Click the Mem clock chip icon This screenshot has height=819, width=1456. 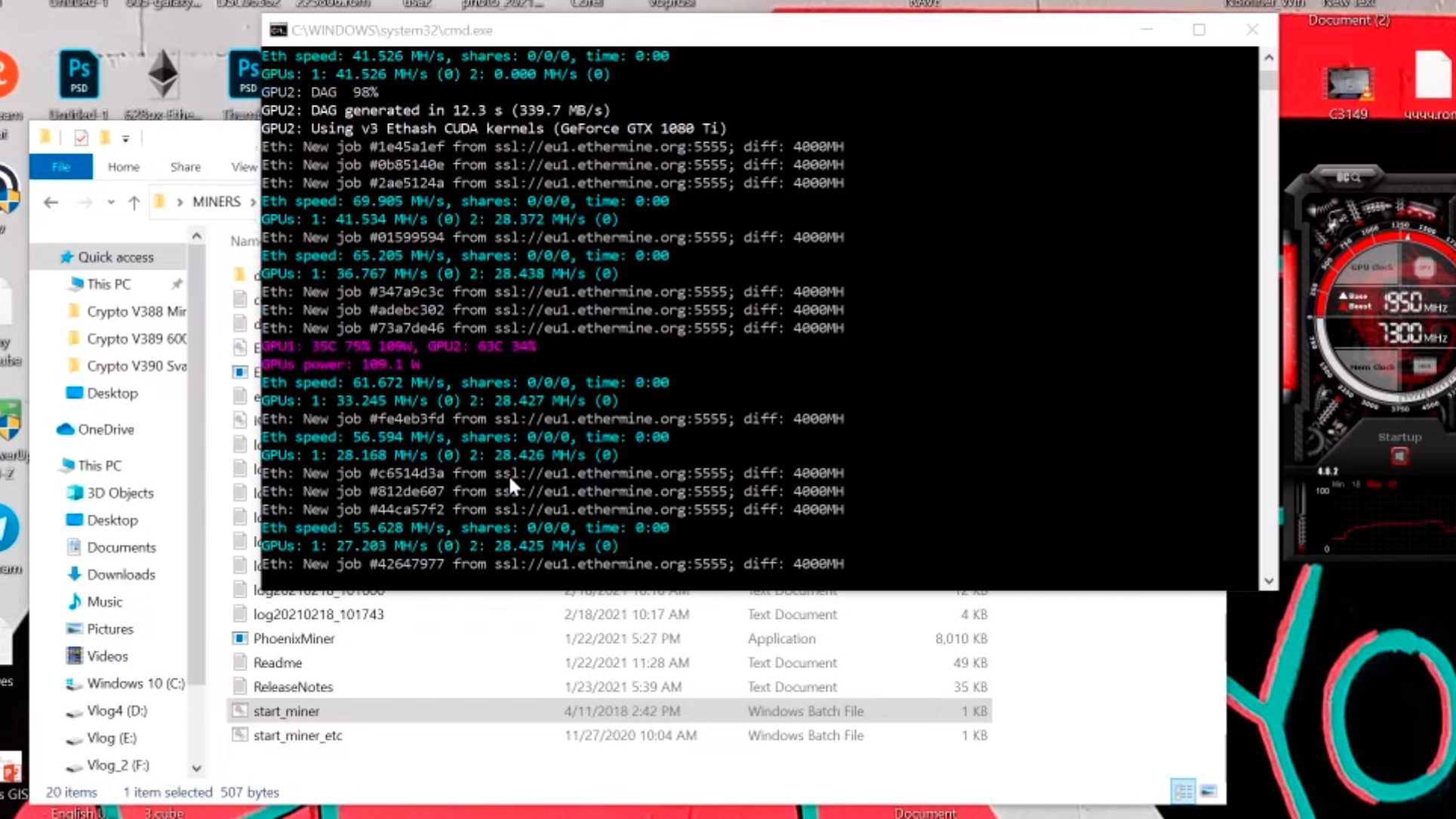[1424, 366]
